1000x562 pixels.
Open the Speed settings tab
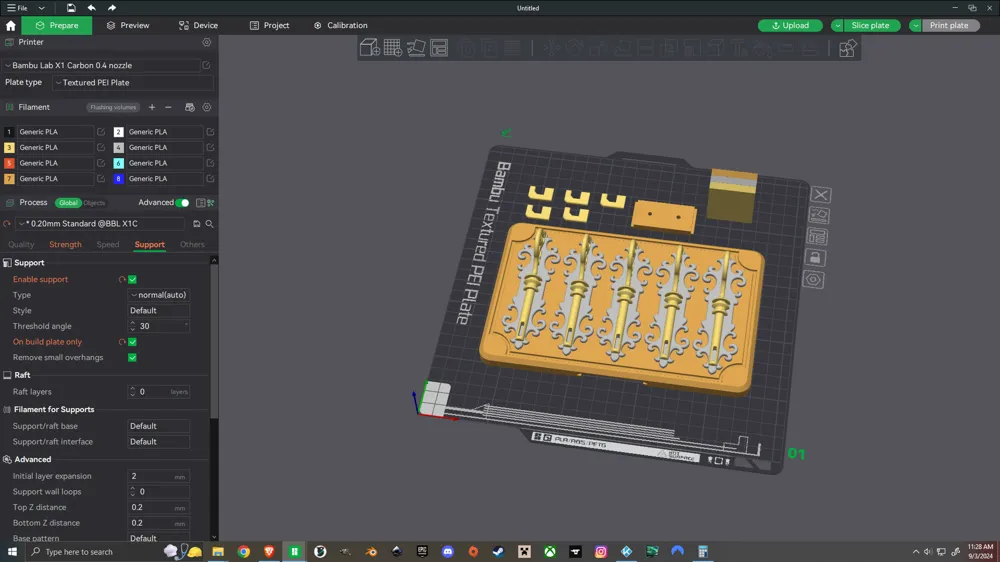pos(108,244)
